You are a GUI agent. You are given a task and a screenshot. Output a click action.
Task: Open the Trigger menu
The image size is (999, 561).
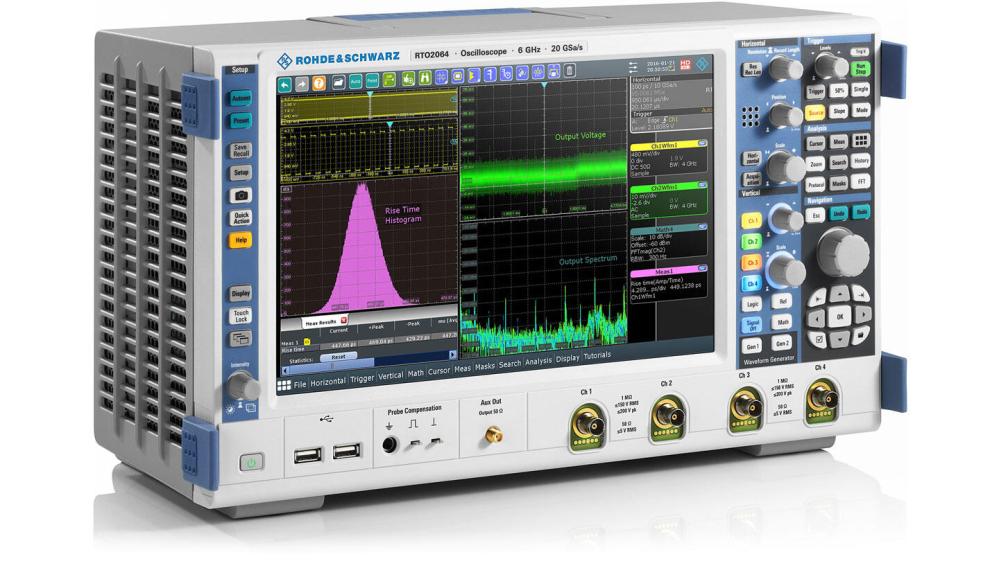(362, 379)
